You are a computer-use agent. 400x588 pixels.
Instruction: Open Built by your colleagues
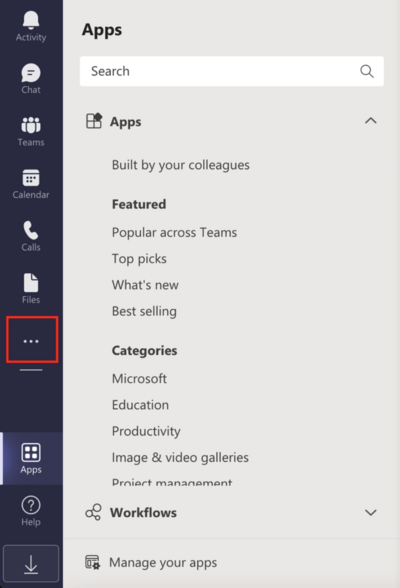point(181,165)
